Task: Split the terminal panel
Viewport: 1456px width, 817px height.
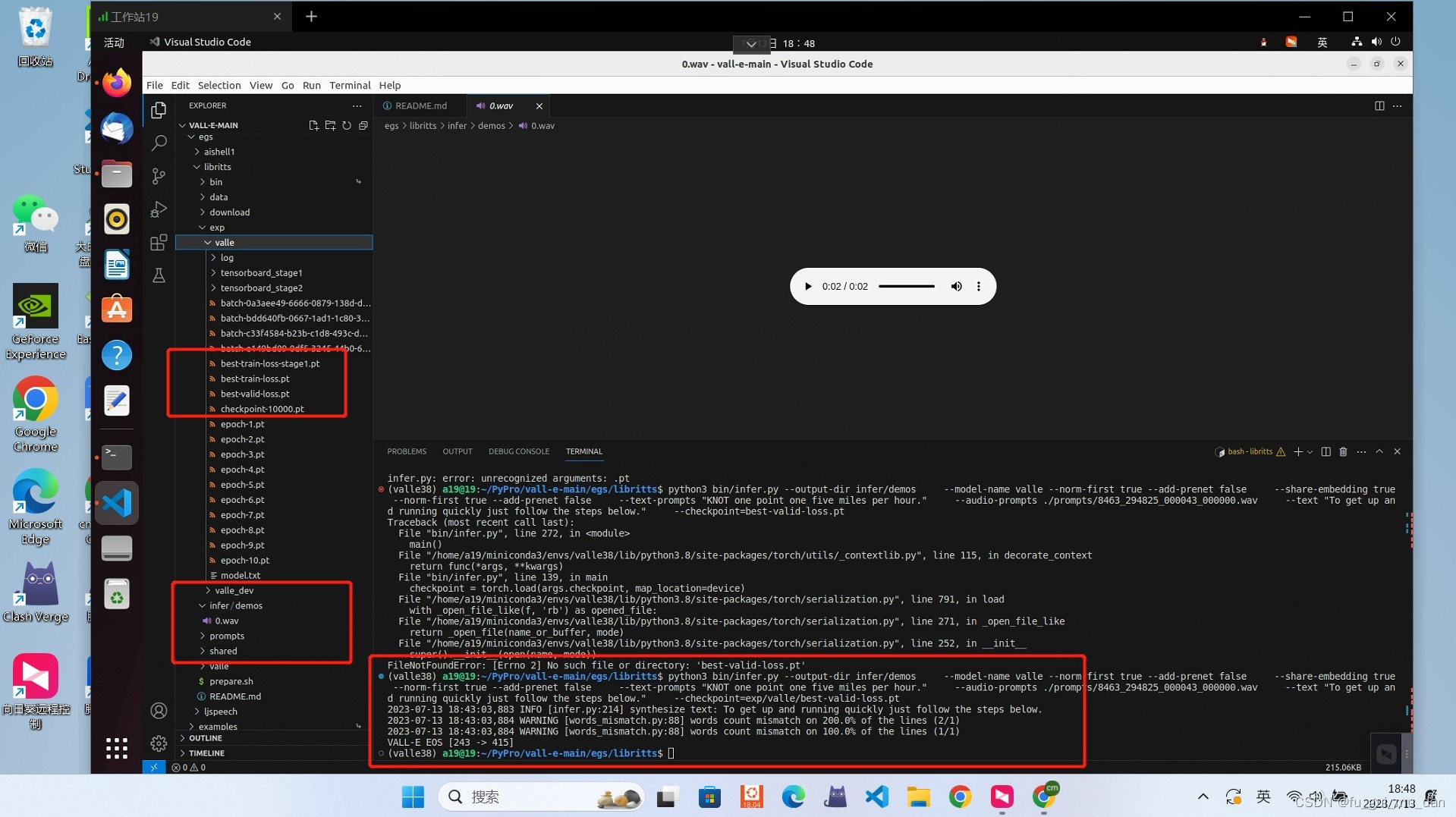Action: pyautogui.click(x=1325, y=452)
